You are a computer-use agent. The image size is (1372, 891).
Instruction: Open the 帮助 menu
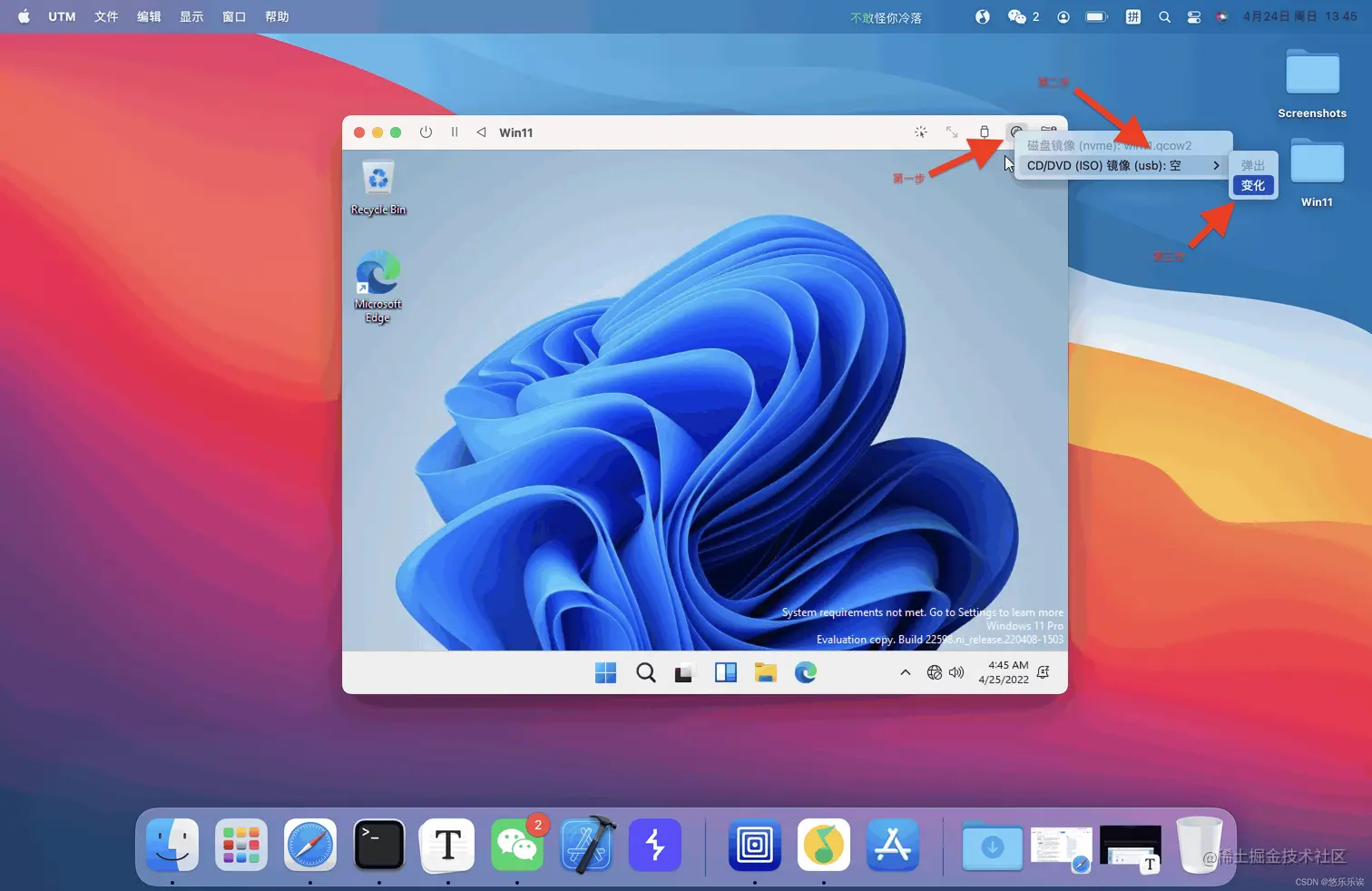[x=277, y=16]
